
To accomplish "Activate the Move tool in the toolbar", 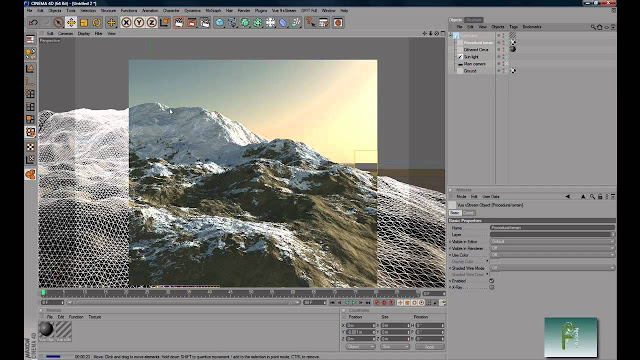I will tap(71, 23).
